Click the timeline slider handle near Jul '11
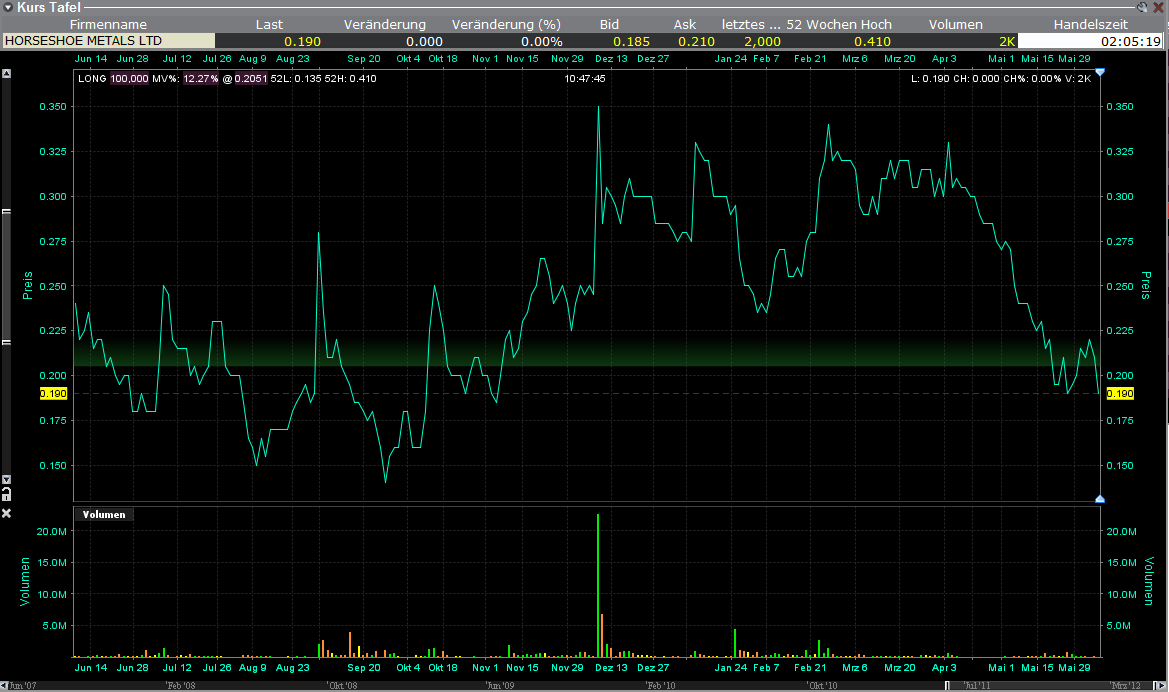 948,686
